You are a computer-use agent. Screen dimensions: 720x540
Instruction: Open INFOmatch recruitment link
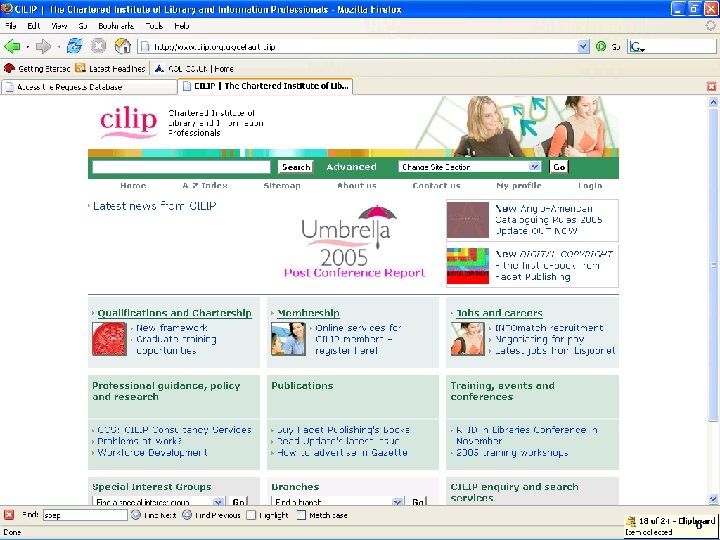(549, 328)
